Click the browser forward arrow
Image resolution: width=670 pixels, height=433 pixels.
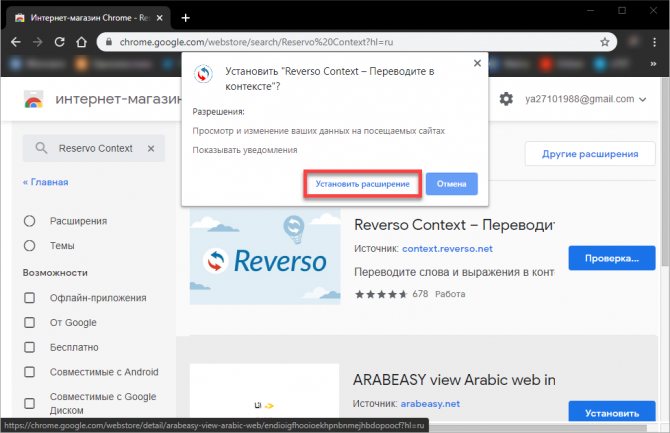click(x=38, y=42)
